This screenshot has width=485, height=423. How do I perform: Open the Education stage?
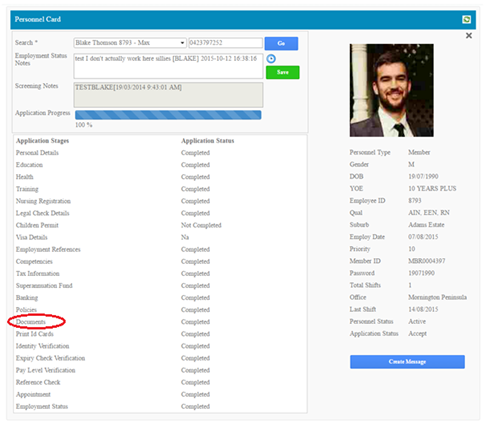[29, 165]
